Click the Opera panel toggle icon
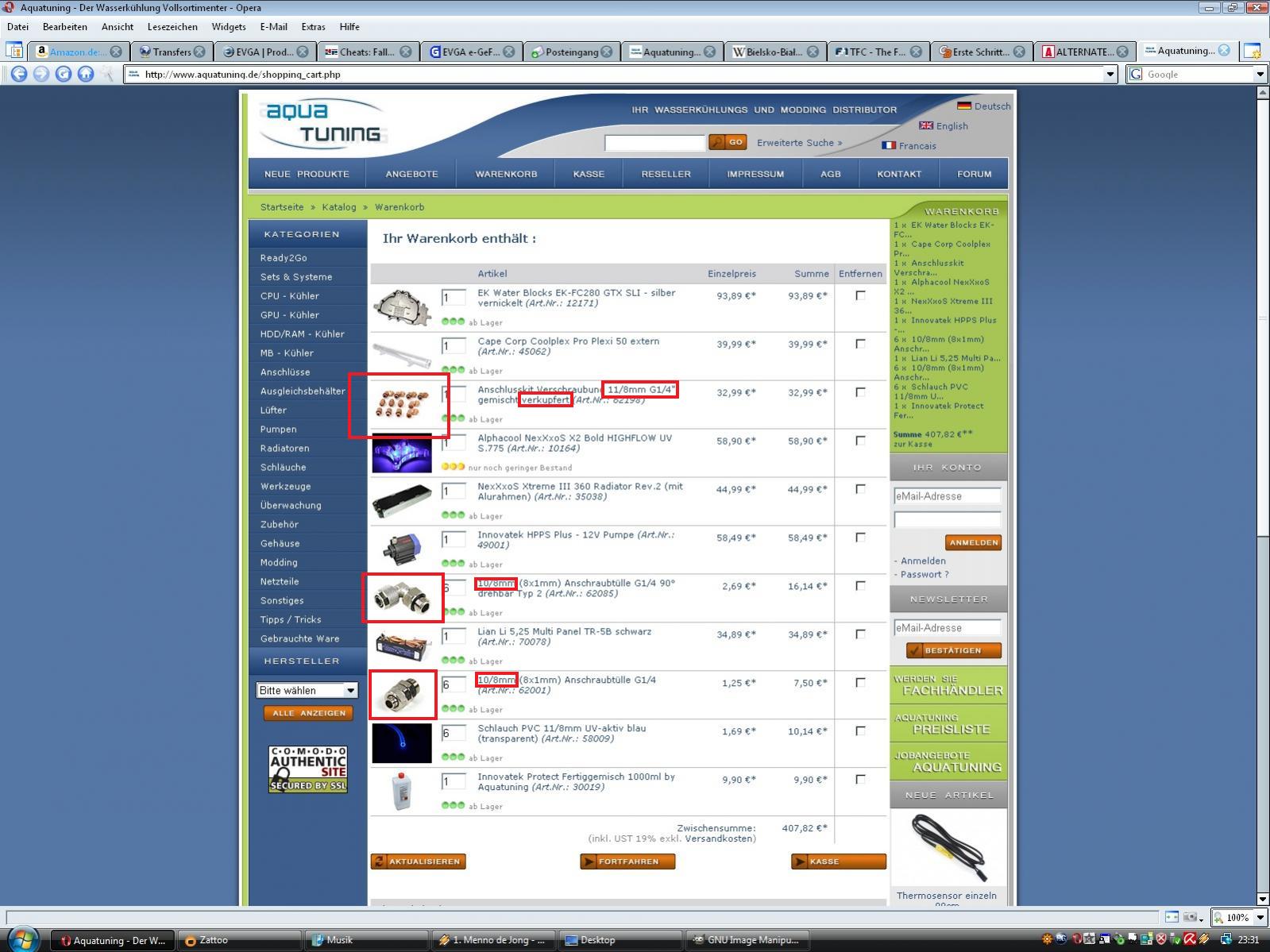 tap(14, 51)
